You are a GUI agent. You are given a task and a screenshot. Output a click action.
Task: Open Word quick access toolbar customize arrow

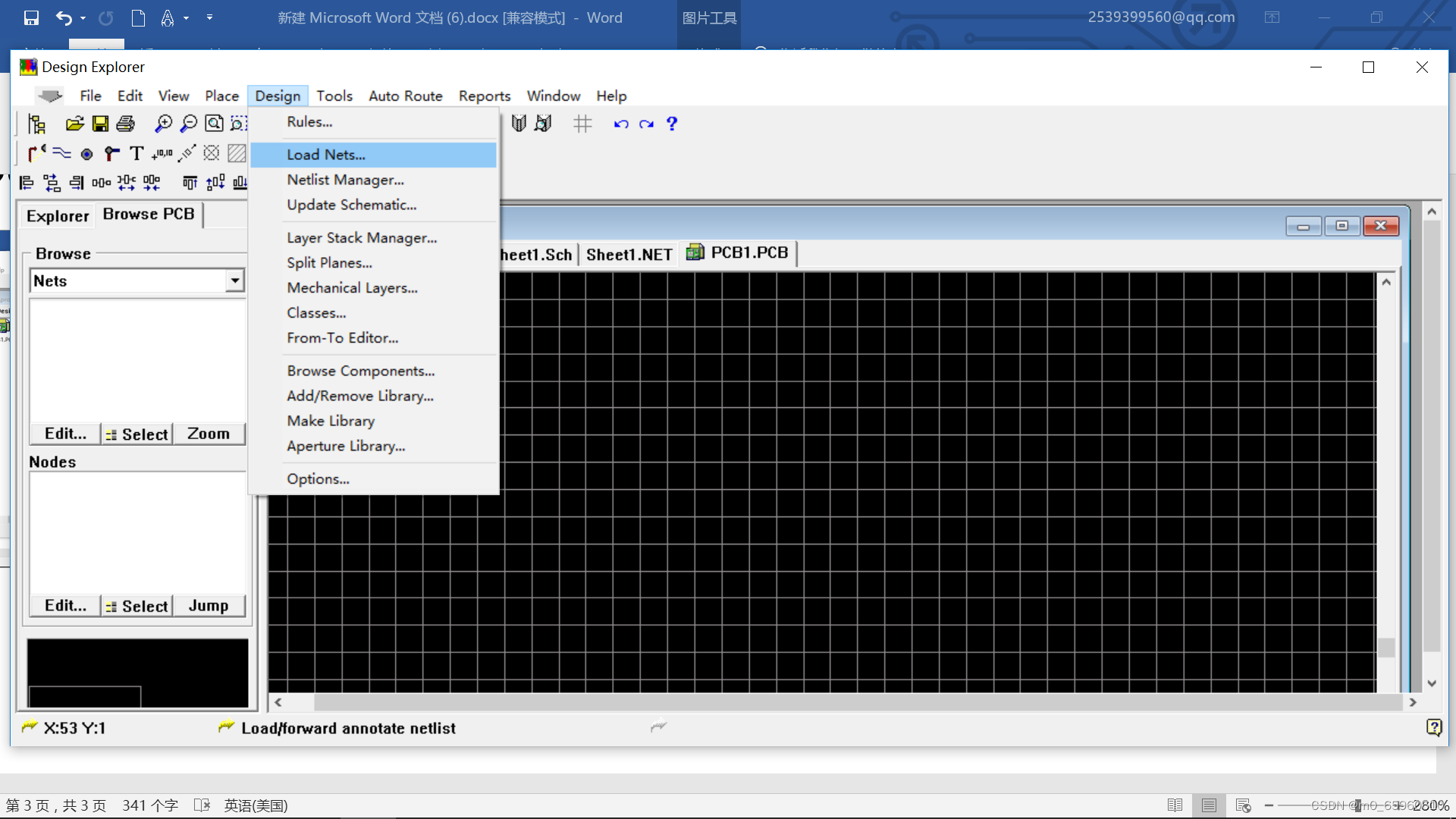point(210,17)
